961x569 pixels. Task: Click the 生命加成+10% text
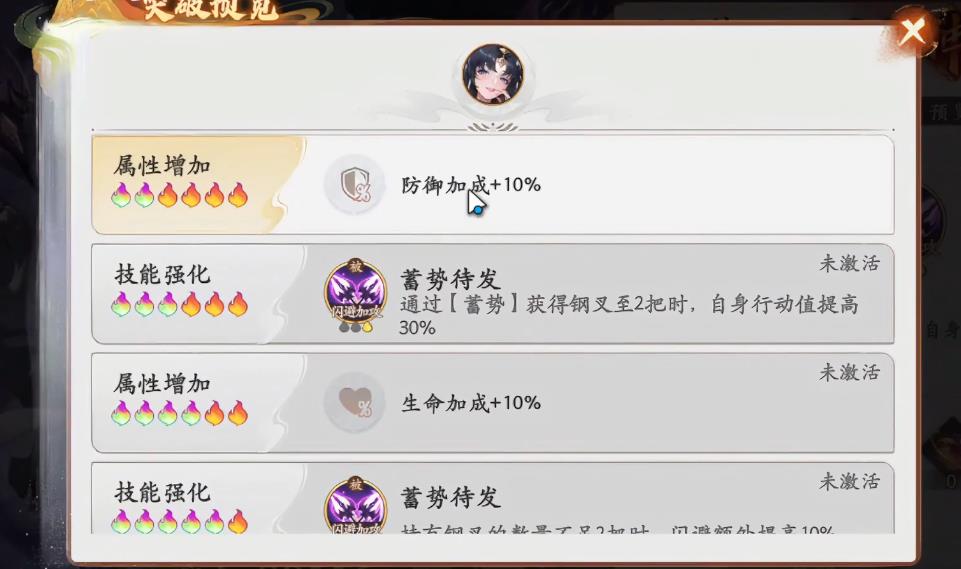click(x=471, y=403)
